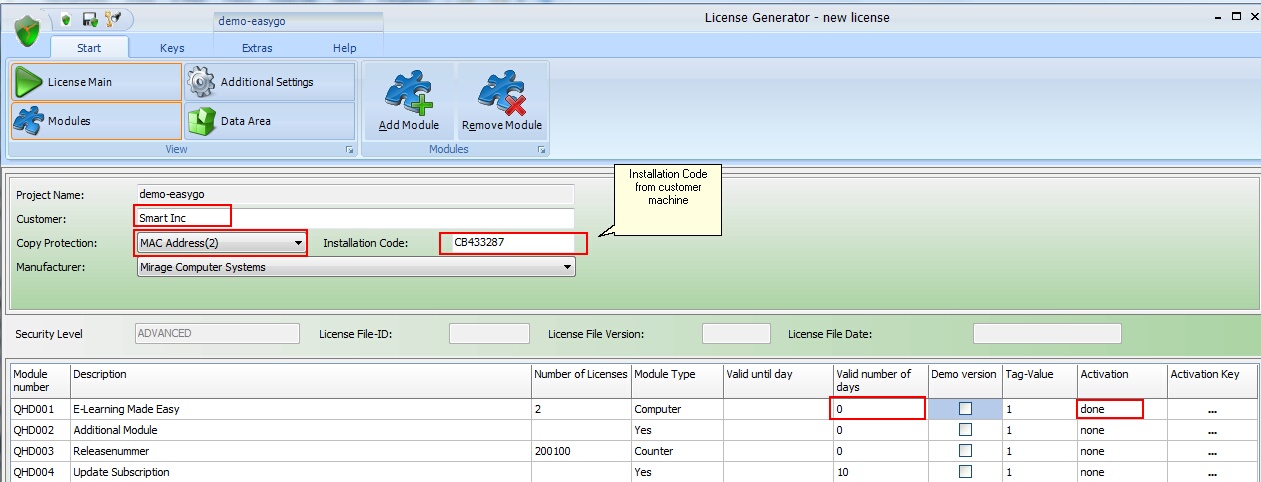Image resolution: width=1261 pixels, height=482 pixels.
Task: Toggle Demo version for E-Learning Made Easy
Action: (x=965, y=409)
